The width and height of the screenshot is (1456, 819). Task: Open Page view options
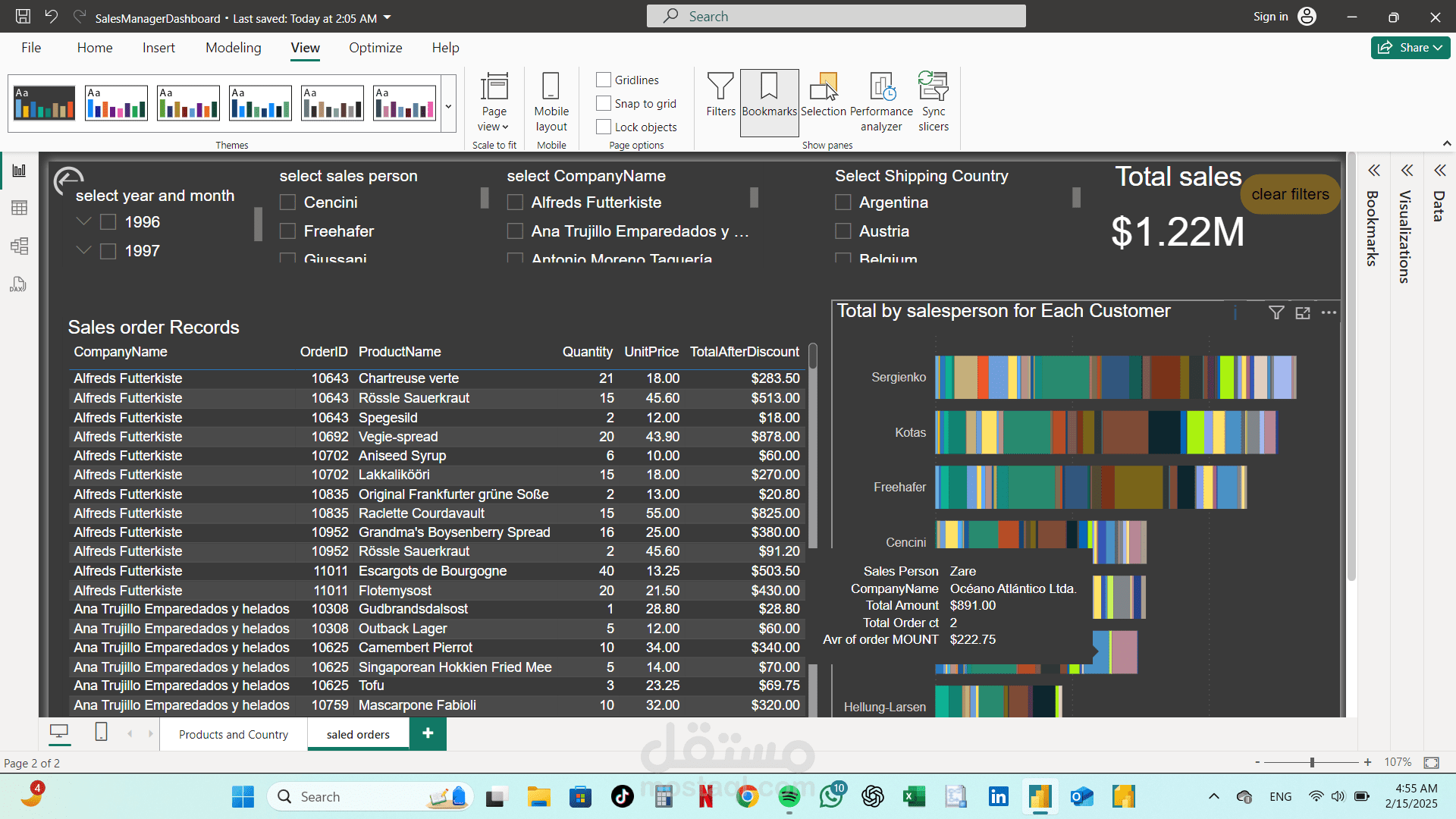(x=494, y=102)
